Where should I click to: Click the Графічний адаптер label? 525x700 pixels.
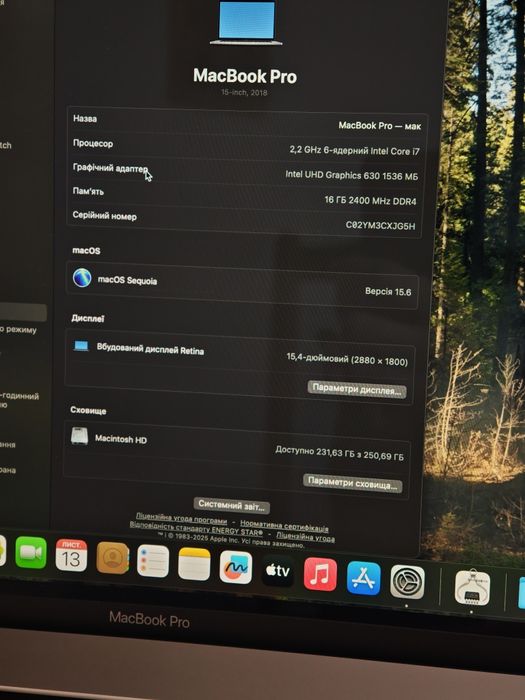[x=110, y=168]
